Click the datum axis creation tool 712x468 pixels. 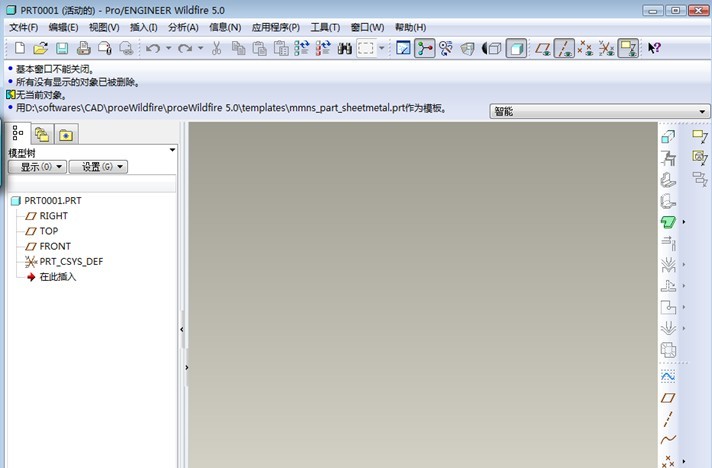tap(668, 419)
